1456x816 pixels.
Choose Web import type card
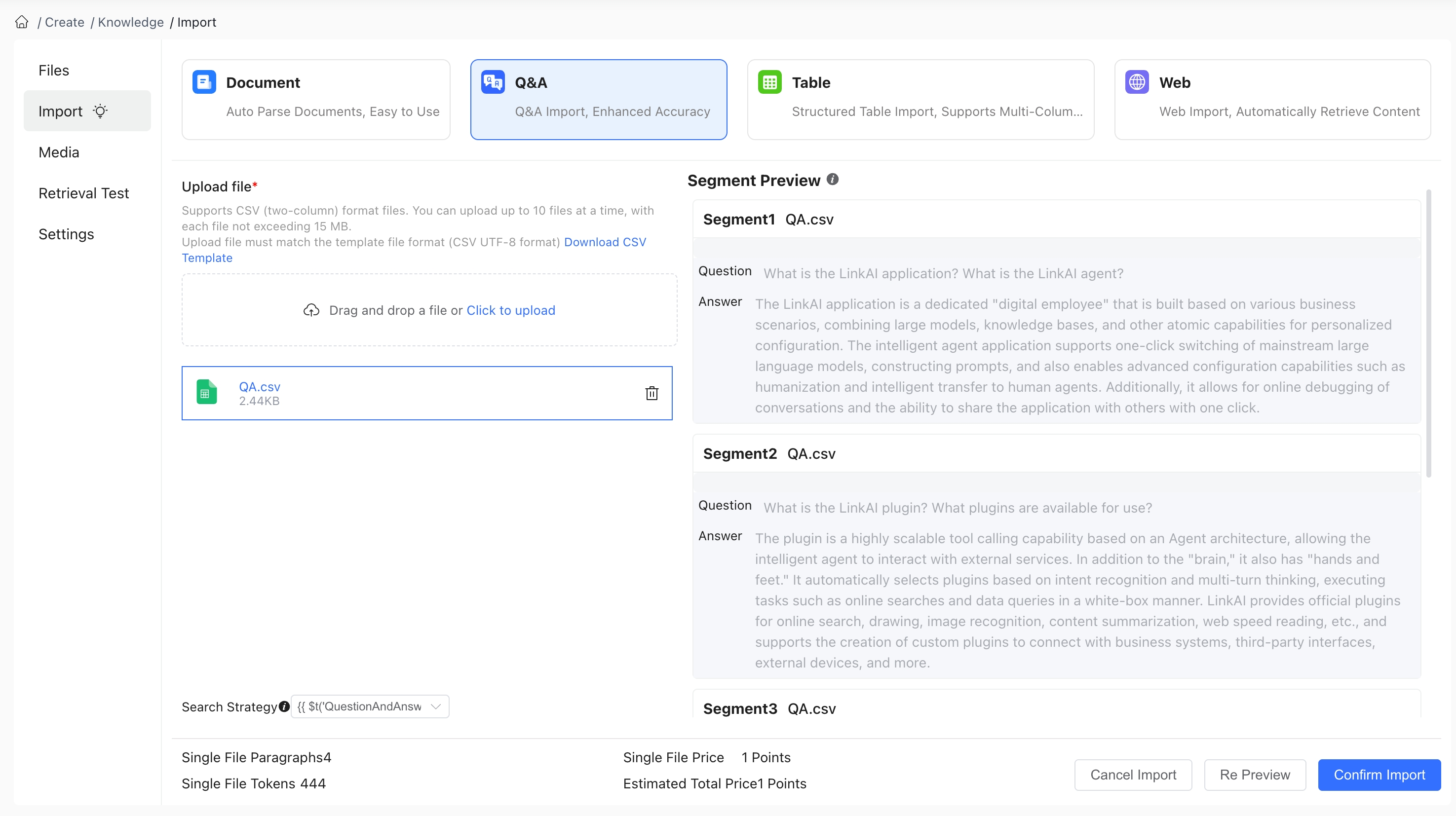pyautogui.click(x=1272, y=100)
